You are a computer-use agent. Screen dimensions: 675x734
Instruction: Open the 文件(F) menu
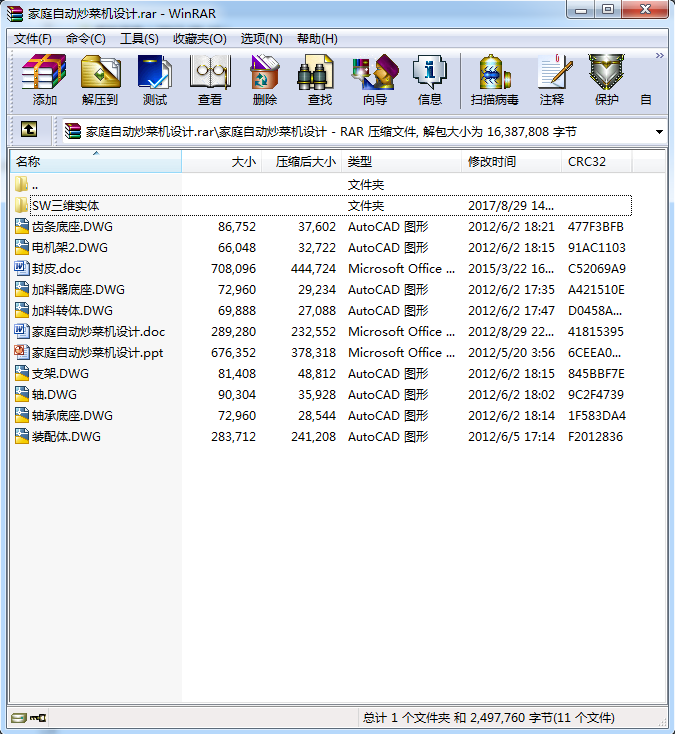(33, 38)
